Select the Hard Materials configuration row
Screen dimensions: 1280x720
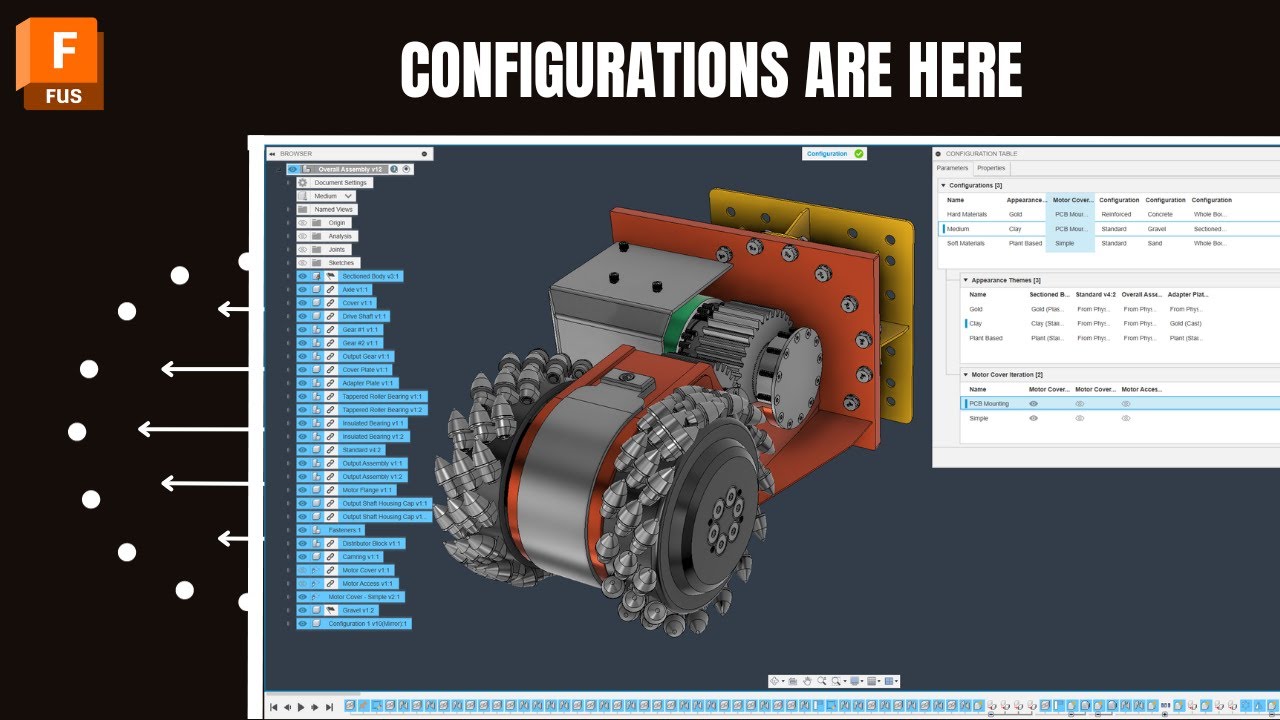(1109, 214)
